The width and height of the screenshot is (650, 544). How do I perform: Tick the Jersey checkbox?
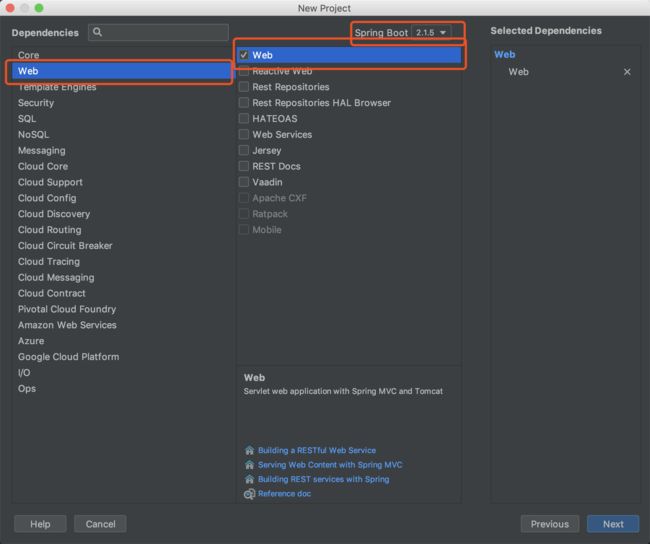244,150
